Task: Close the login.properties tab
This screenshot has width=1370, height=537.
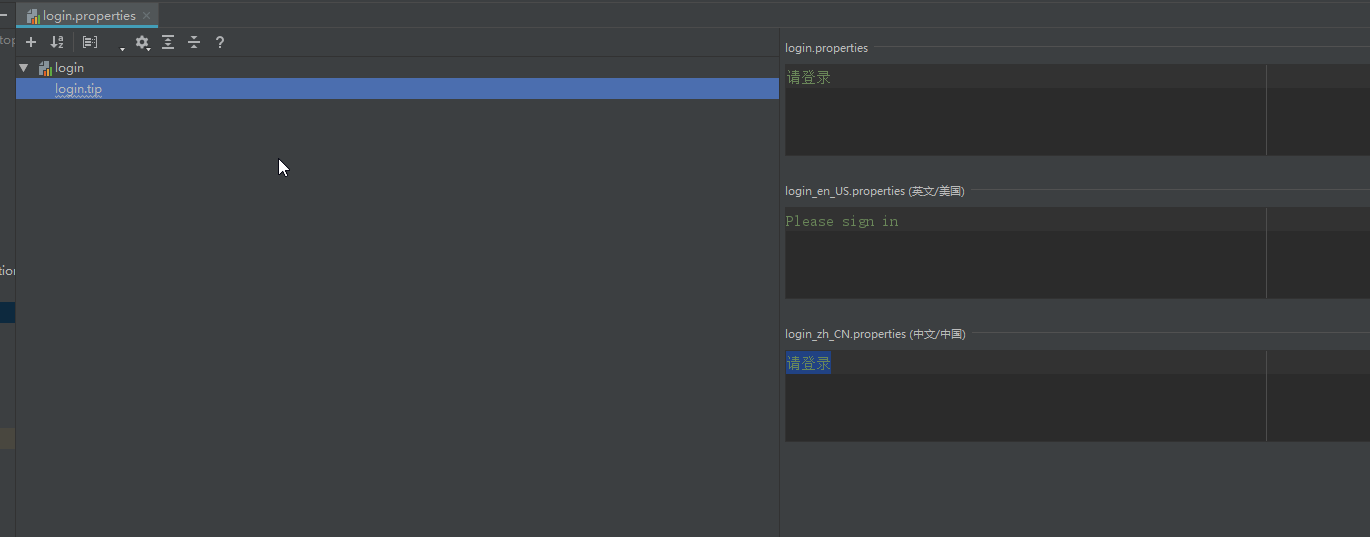Action: (x=147, y=16)
